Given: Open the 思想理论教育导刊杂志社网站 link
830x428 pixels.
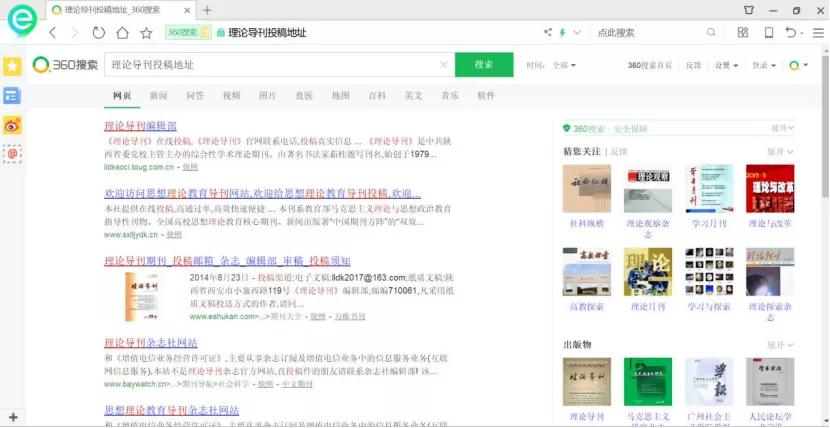Looking at the screenshot, I should coord(172,411).
